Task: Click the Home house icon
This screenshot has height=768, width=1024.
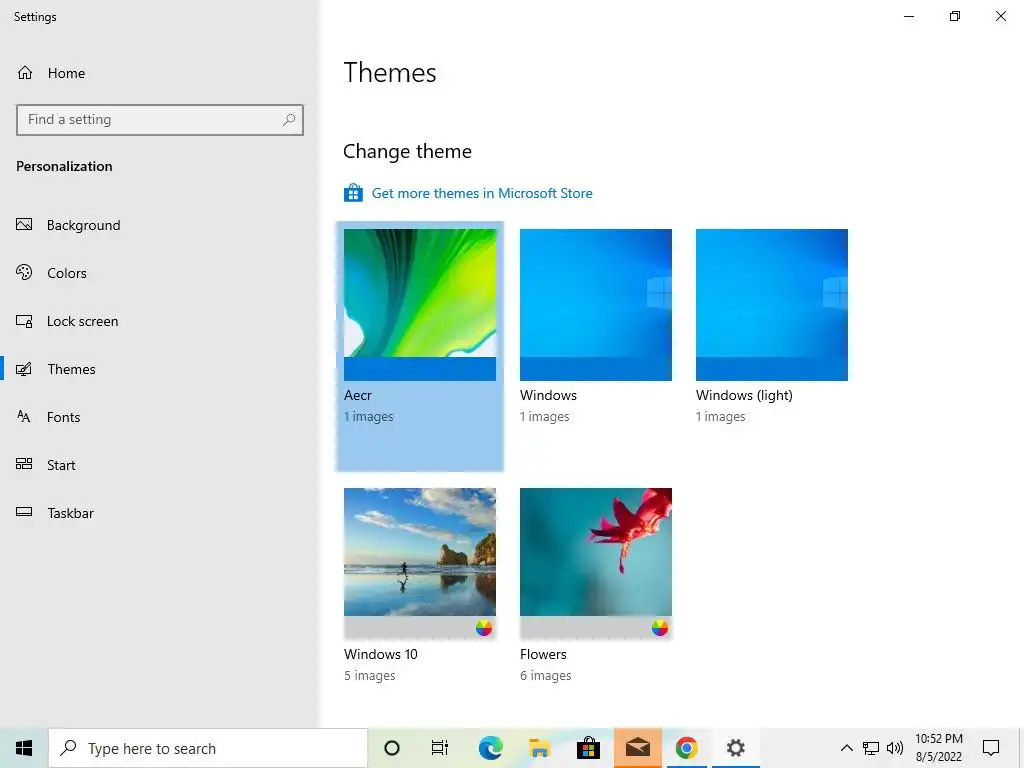Action: pos(25,72)
